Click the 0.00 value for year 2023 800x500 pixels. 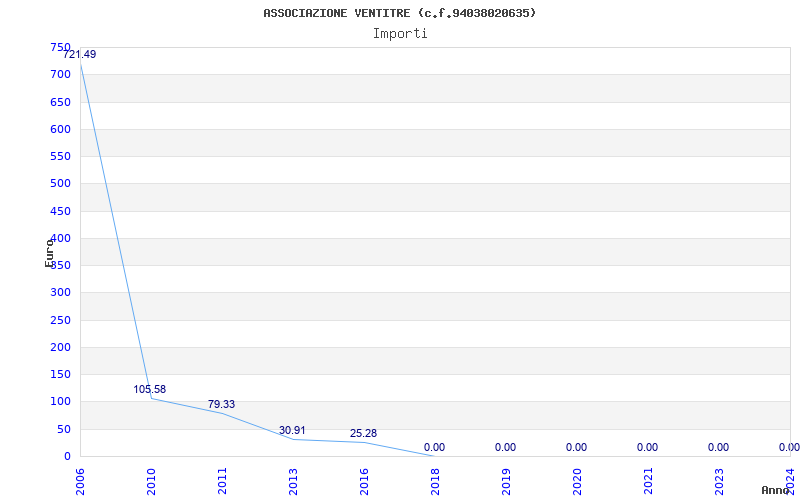718,447
